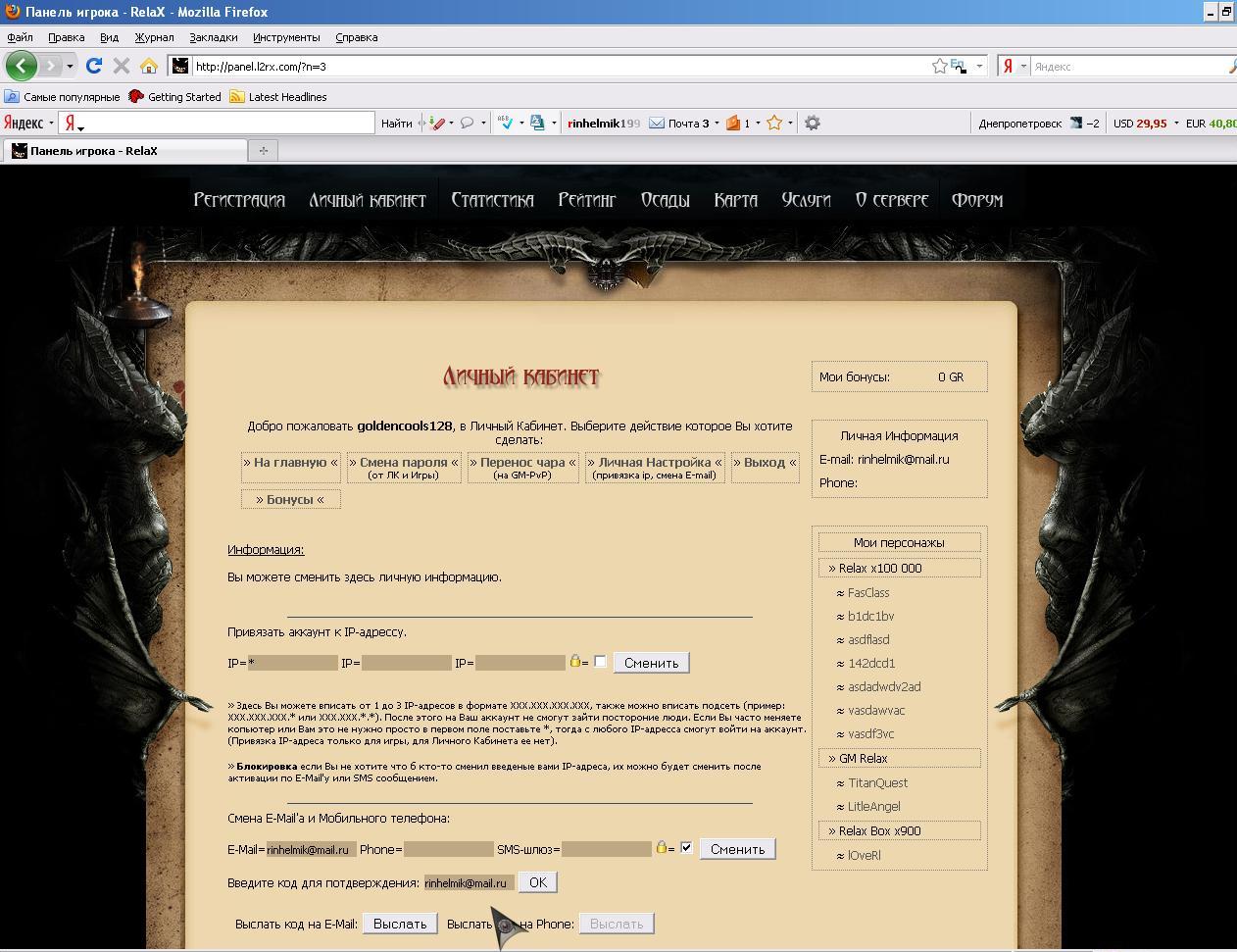Click the confirmation code input field
Image resolution: width=1237 pixels, height=952 pixels.
coord(470,883)
